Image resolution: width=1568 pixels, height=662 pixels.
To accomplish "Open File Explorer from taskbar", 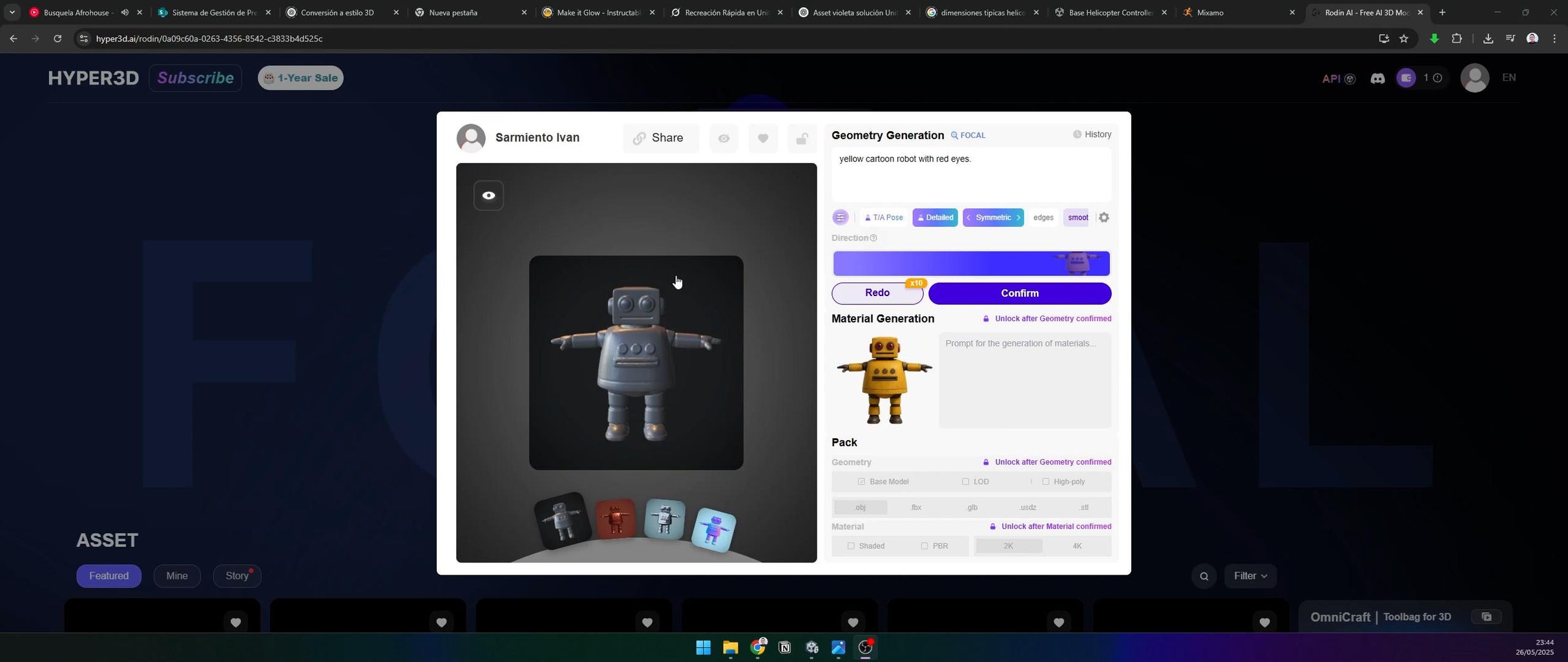I will tap(730, 648).
